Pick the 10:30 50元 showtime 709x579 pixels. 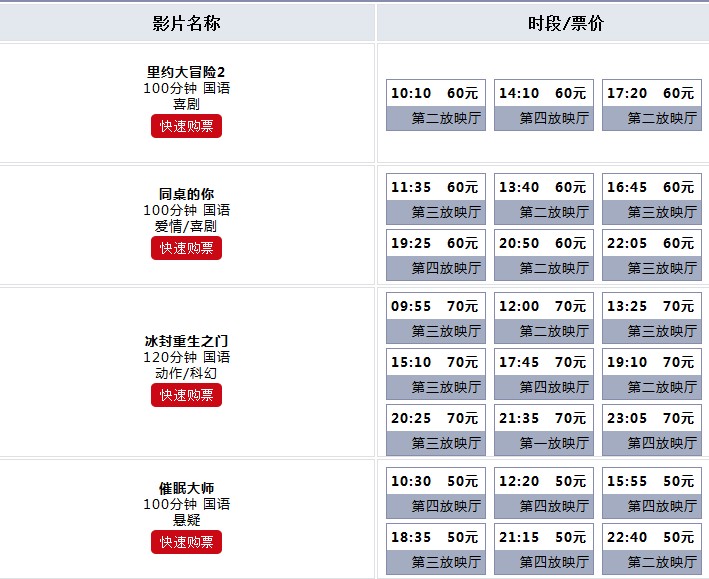[436, 493]
